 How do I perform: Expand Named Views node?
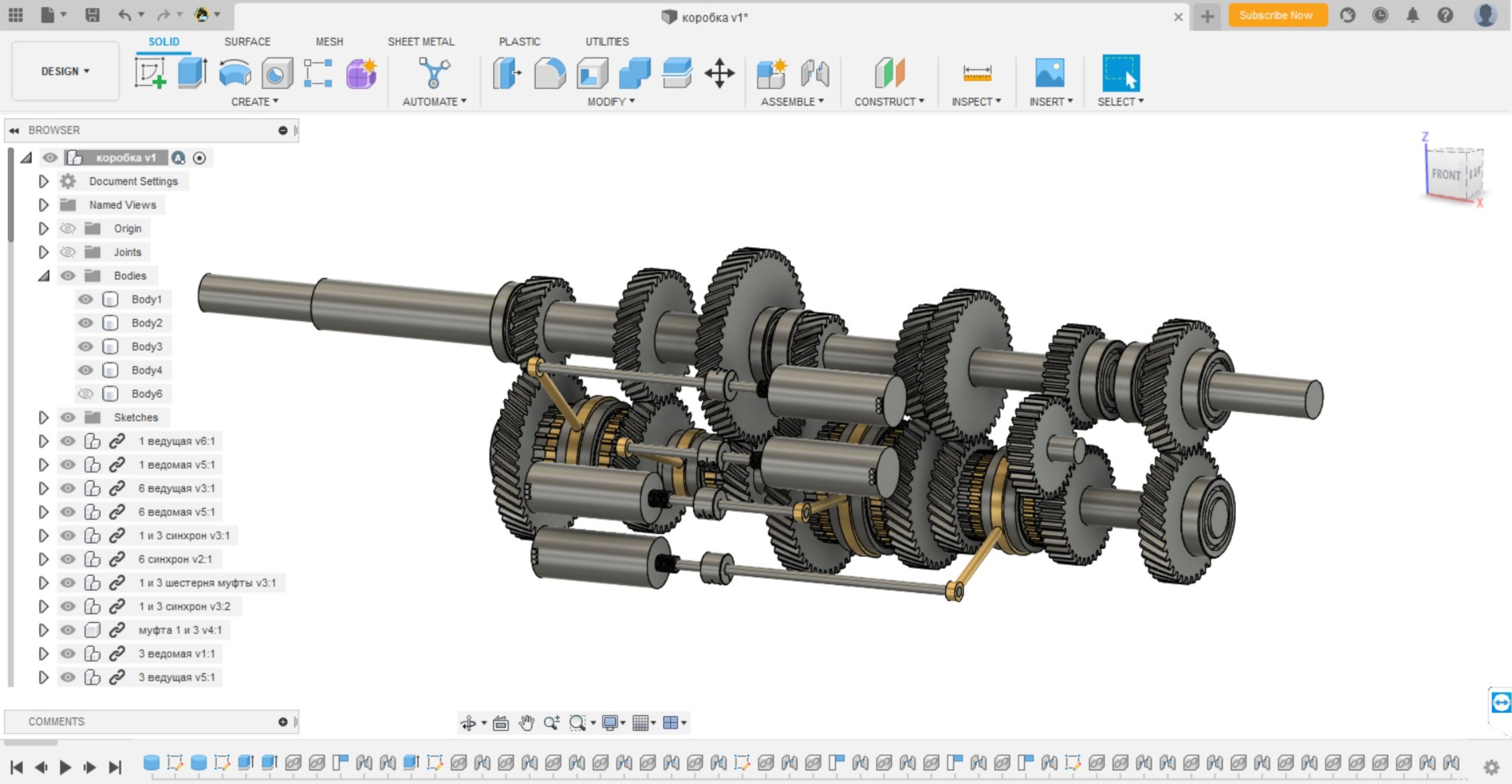[43, 205]
